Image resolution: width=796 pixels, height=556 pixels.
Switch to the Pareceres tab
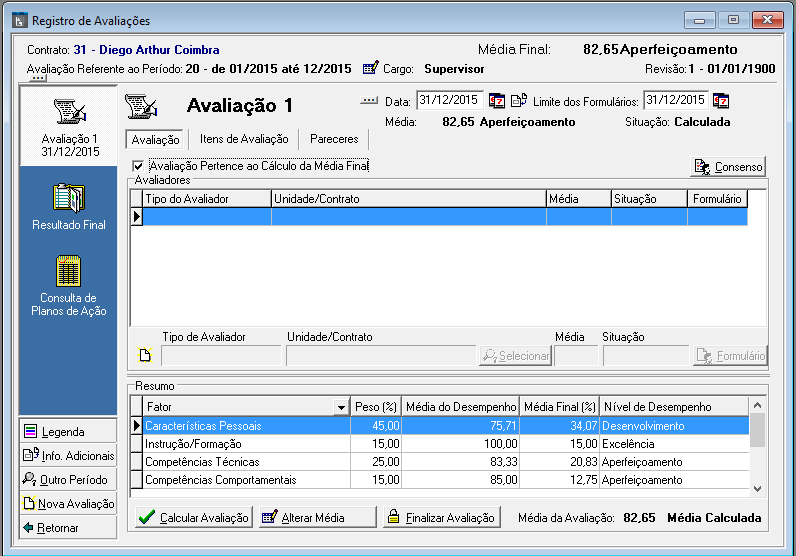pos(334,140)
